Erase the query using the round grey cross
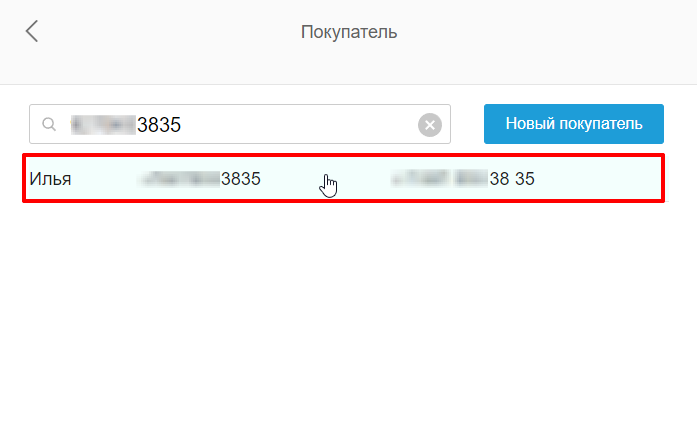This screenshot has height=439, width=697. point(429,125)
